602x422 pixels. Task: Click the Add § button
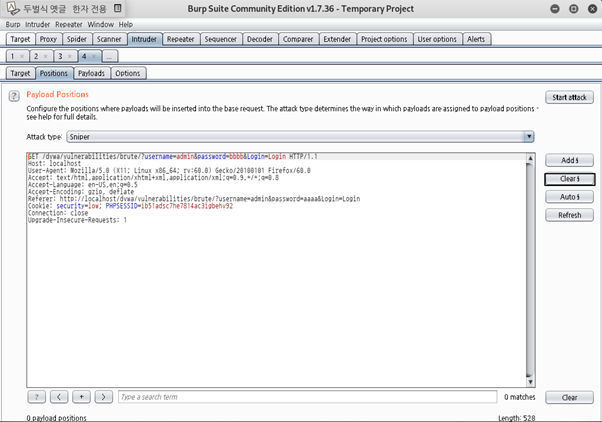(569, 160)
